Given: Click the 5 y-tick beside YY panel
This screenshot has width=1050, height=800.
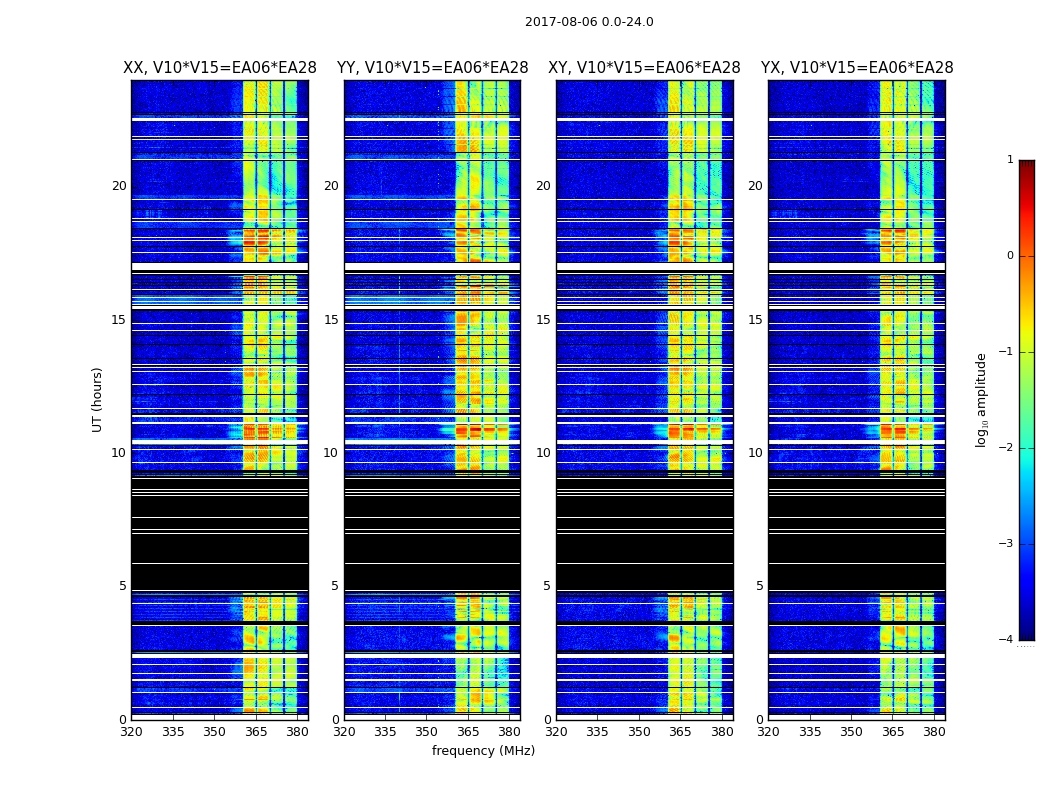Looking at the screenshot, I should pos(335,586).
